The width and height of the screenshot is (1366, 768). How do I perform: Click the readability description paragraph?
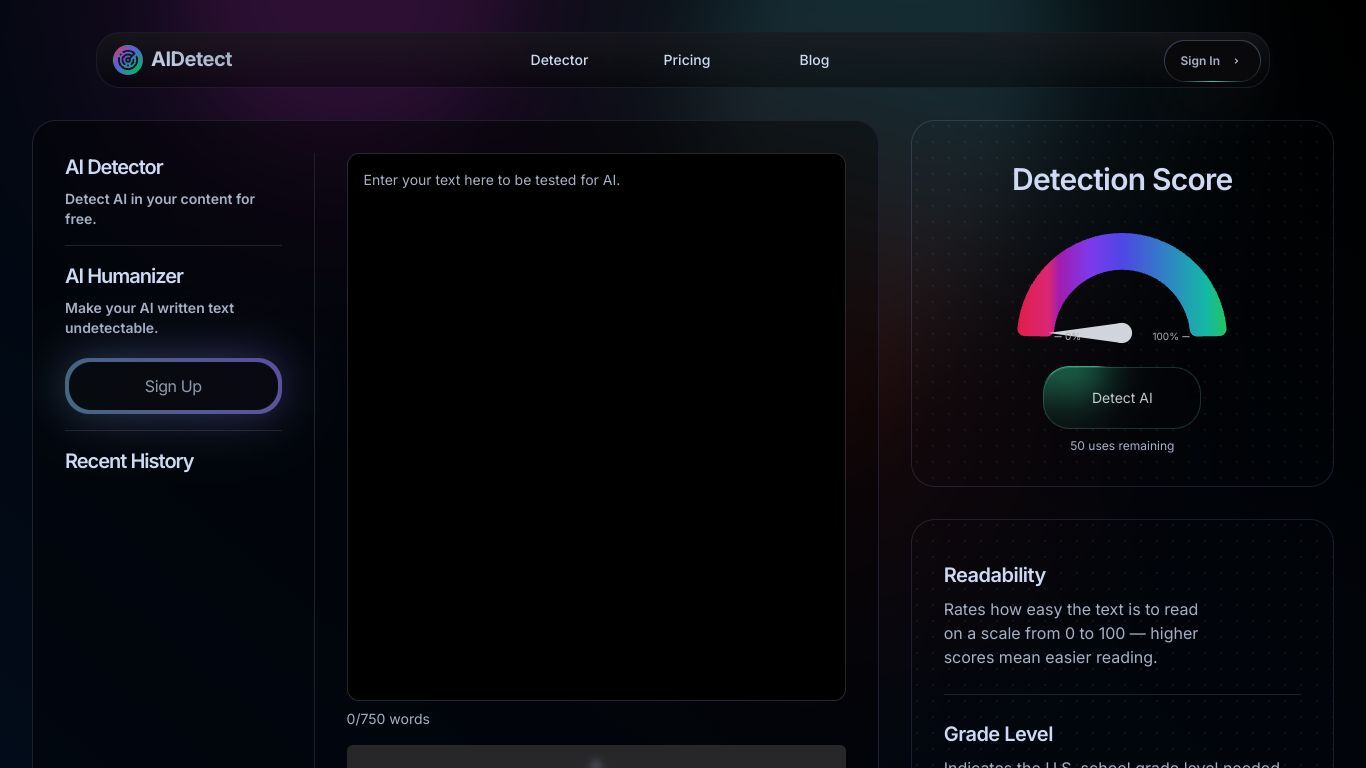1071,633
